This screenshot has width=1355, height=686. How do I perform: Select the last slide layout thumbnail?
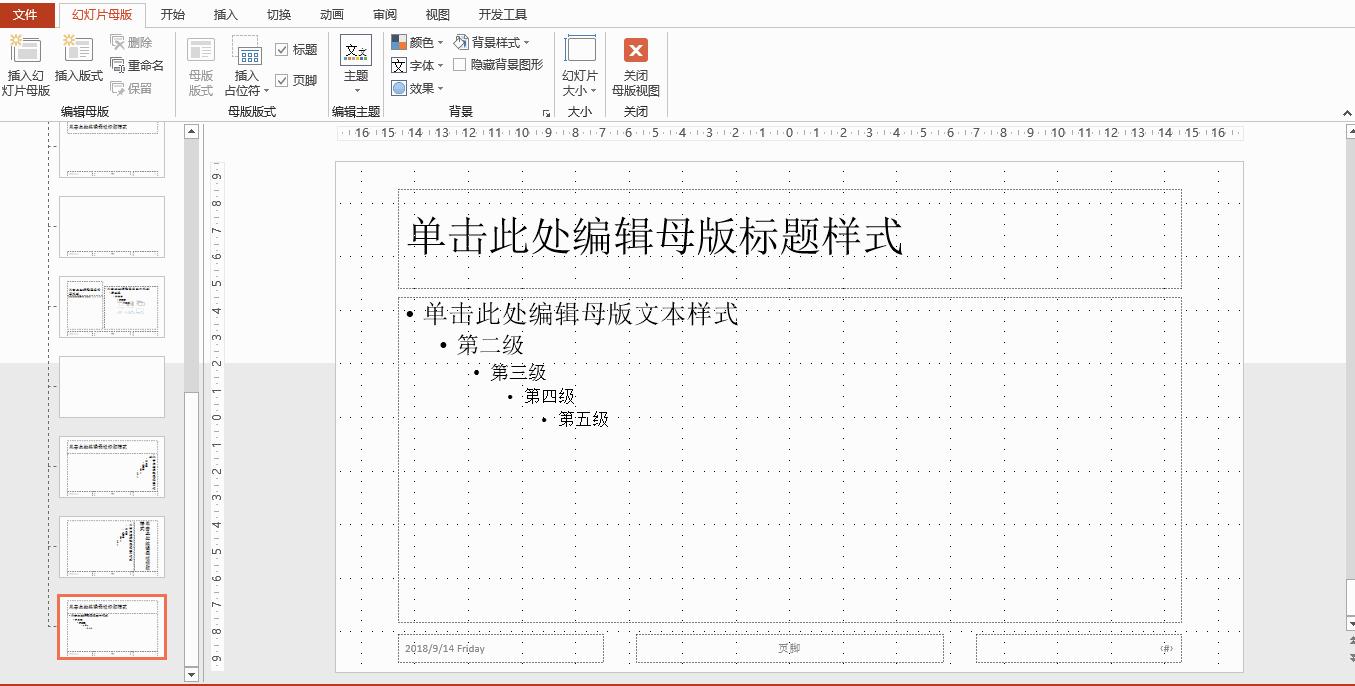(x=112, y=628)
